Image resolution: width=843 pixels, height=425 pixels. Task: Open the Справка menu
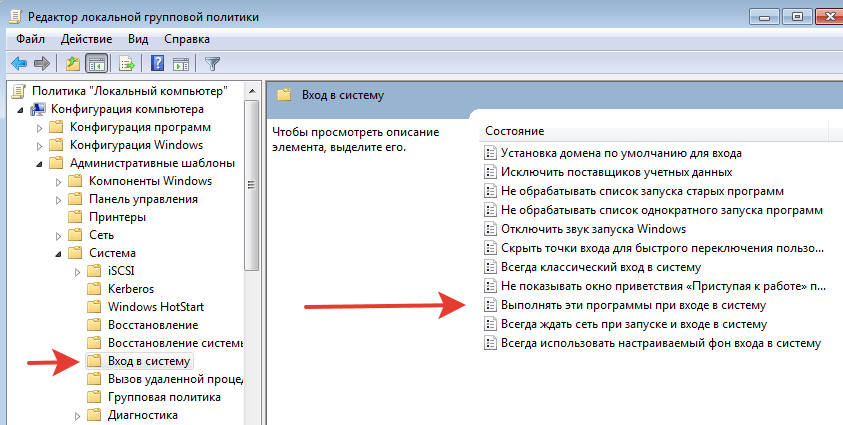[186, 39]
